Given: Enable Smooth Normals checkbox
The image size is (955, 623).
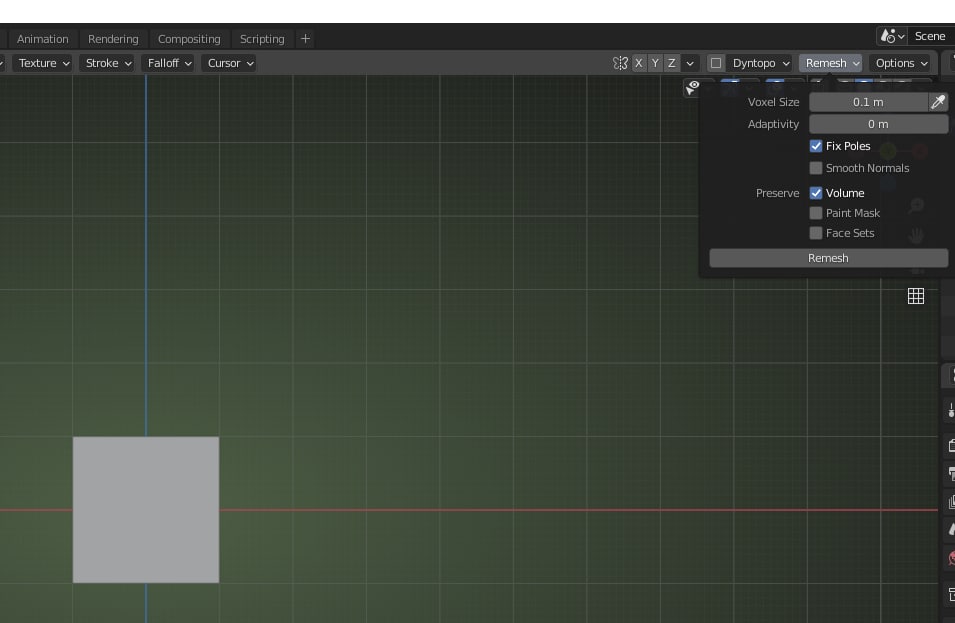Looking at the screenshot, I should click(x=816, y=168).
